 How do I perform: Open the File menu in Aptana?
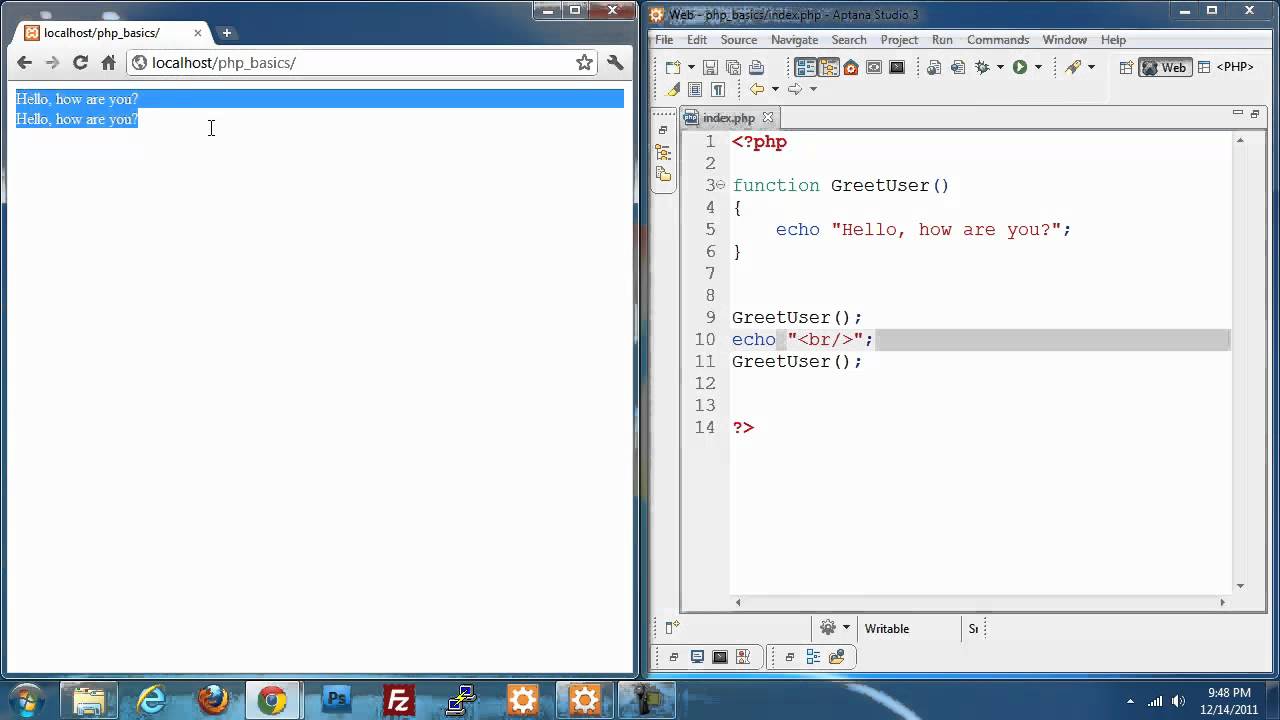[664, 40]
